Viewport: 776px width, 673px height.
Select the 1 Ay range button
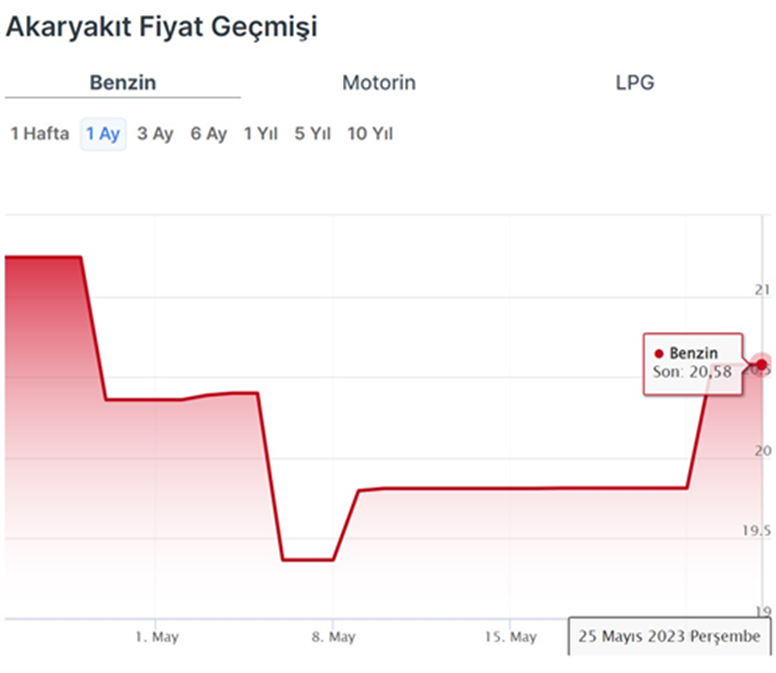(103, 134)
